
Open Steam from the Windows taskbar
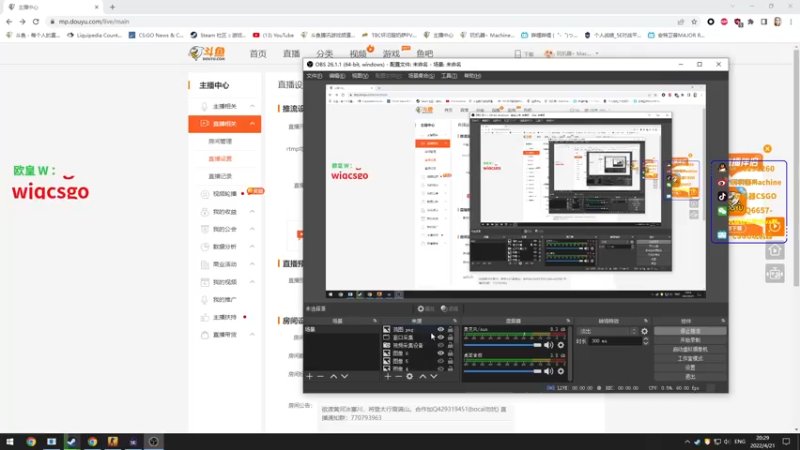(71, 442)
